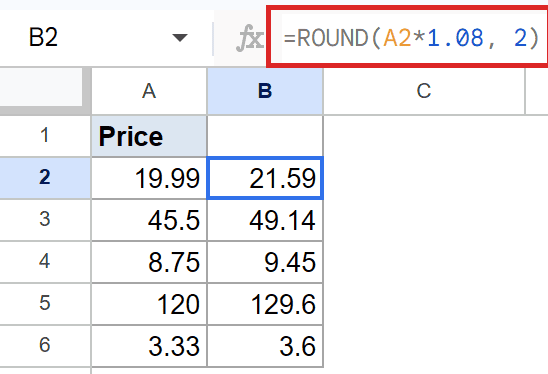548x374 pixels.
Task: Select cell containing 129.6
Action: pyautogui.click(x=265, y=304)
